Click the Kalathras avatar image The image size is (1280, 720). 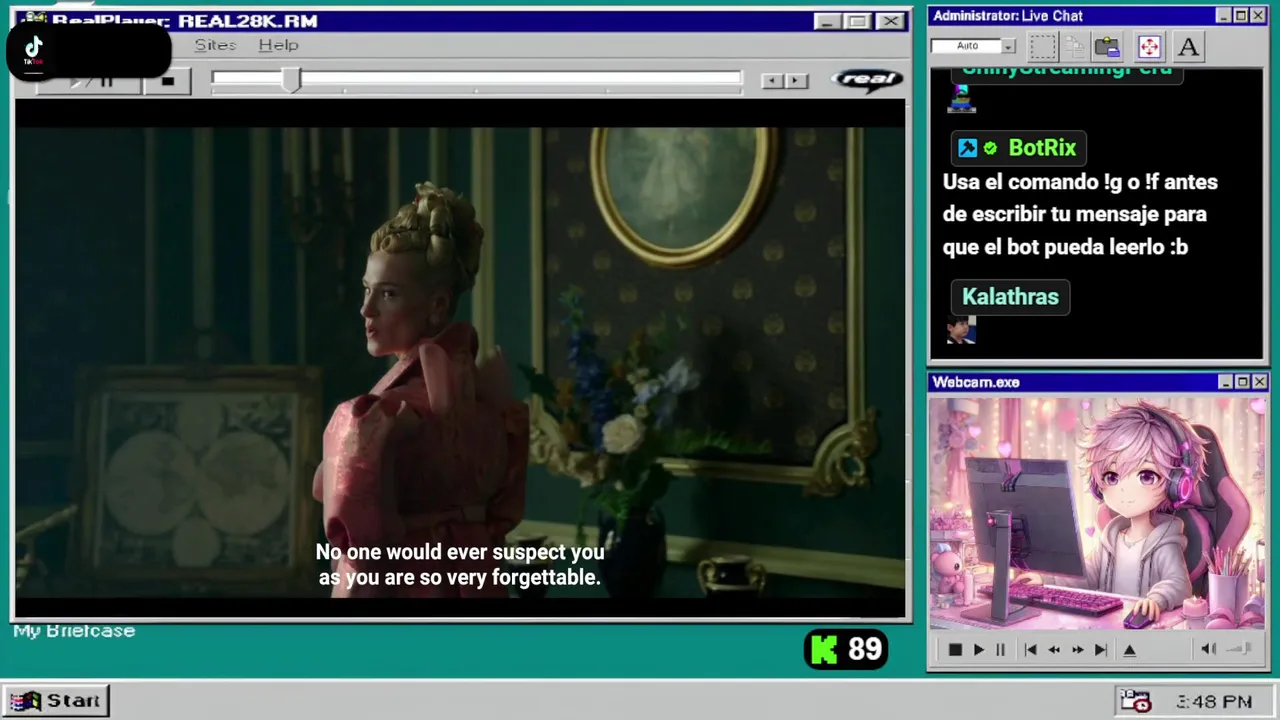(x=961, y=330)
